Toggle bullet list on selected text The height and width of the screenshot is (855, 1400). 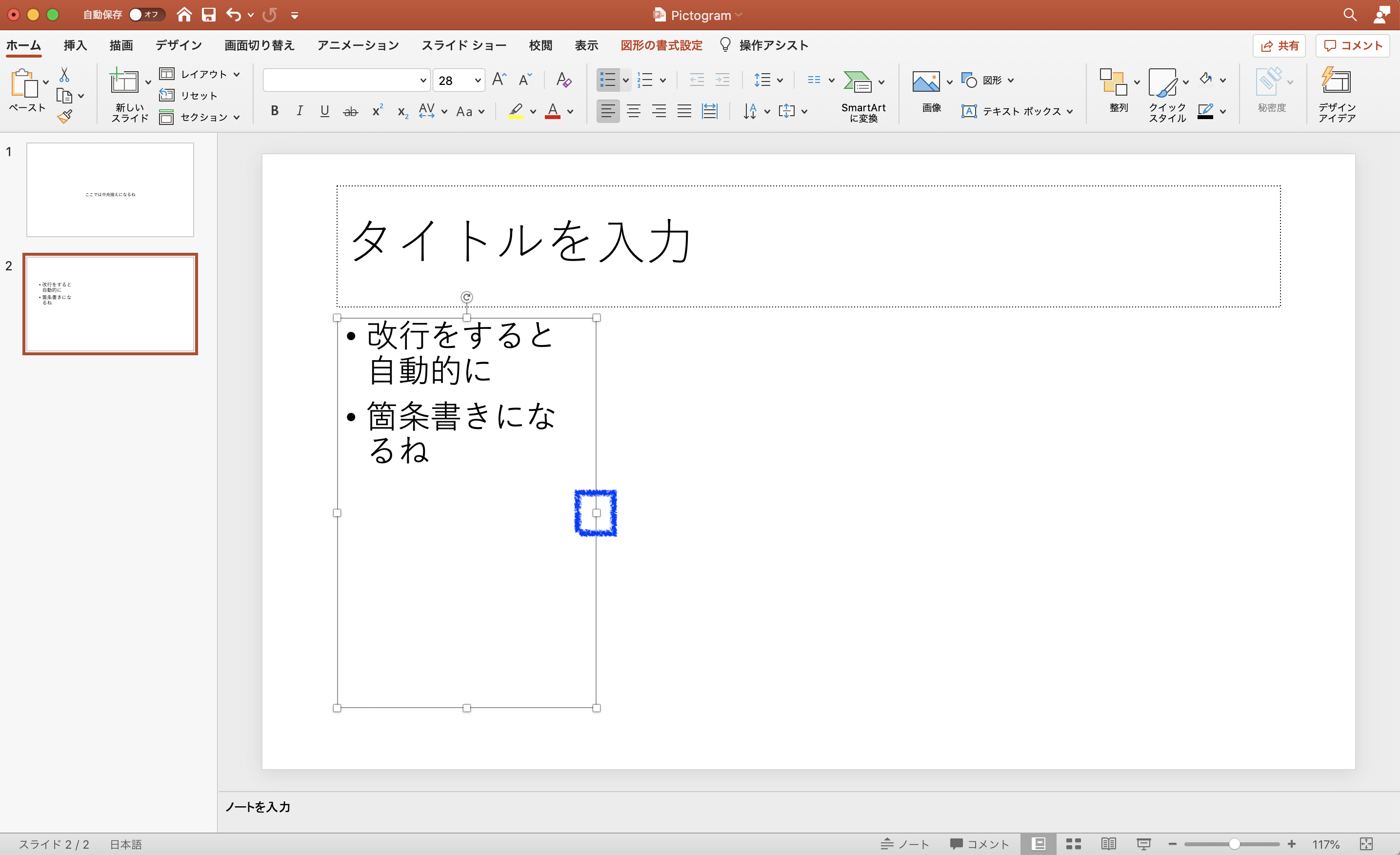pyautogui.click(x=607, y=80)
